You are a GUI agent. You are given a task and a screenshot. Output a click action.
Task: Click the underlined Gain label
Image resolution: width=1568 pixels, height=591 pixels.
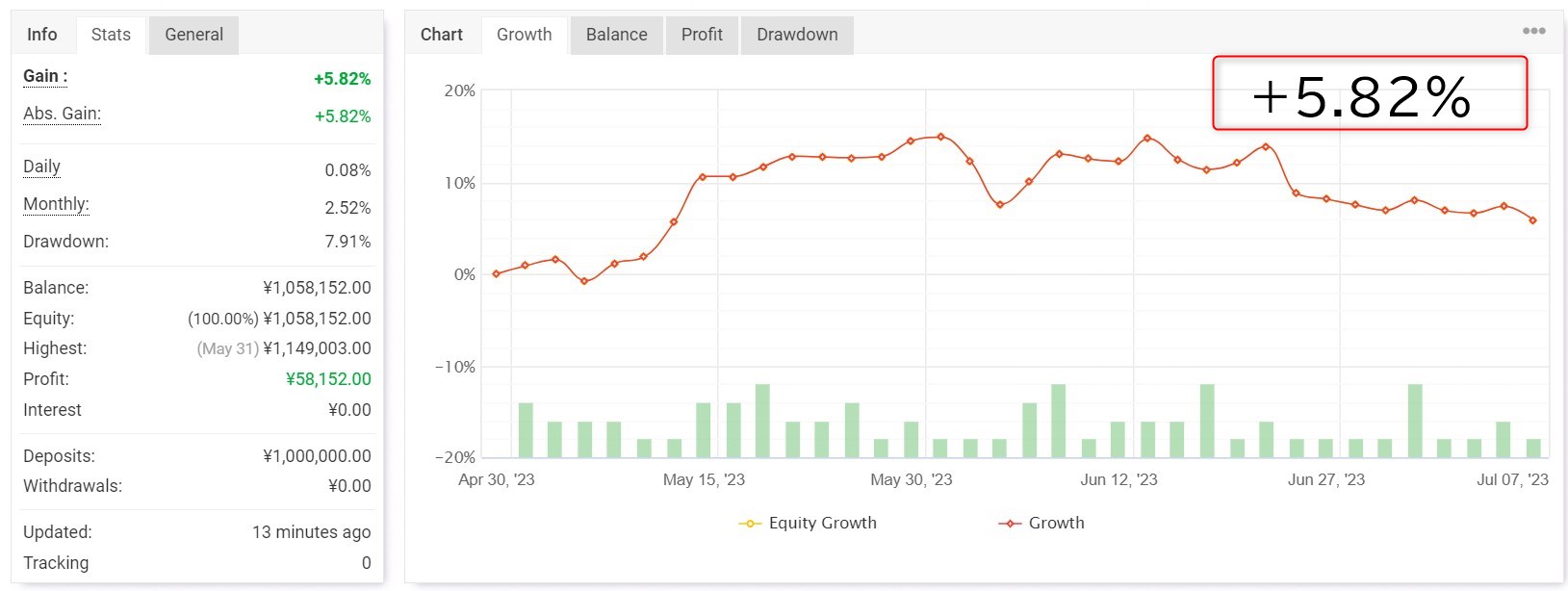coord(44,77)
